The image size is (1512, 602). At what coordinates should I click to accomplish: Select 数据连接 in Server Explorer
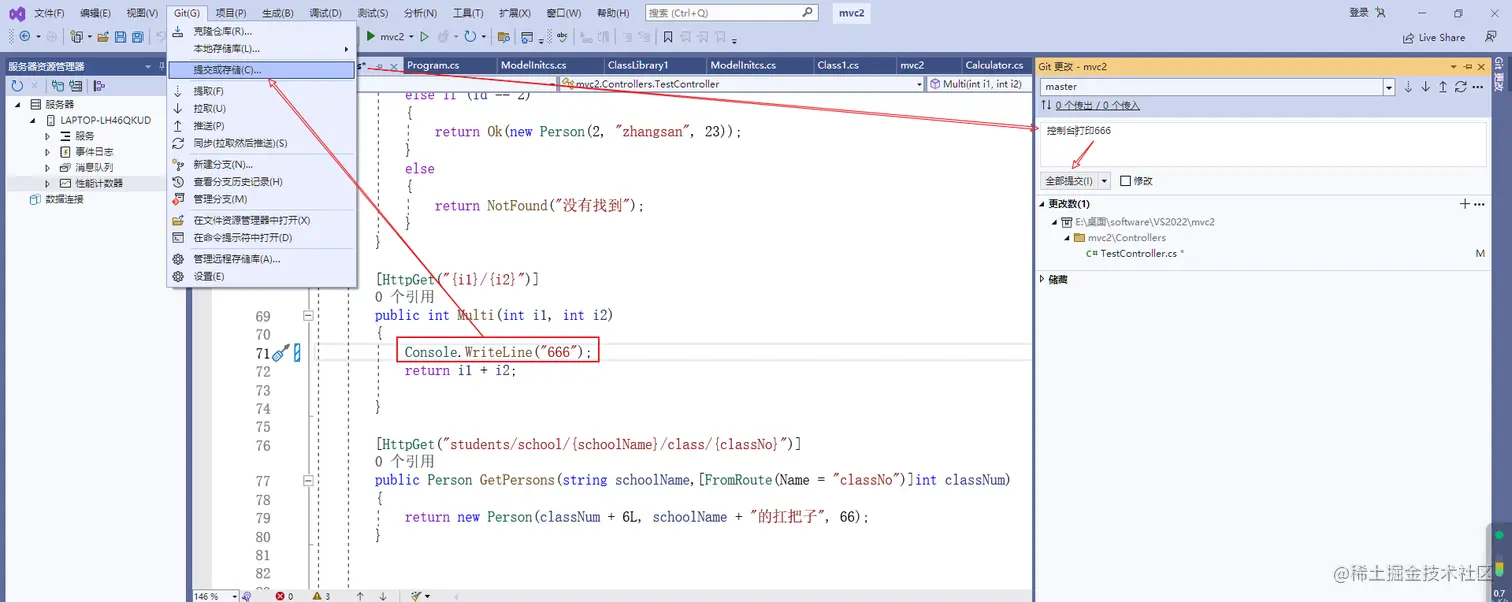64,200
